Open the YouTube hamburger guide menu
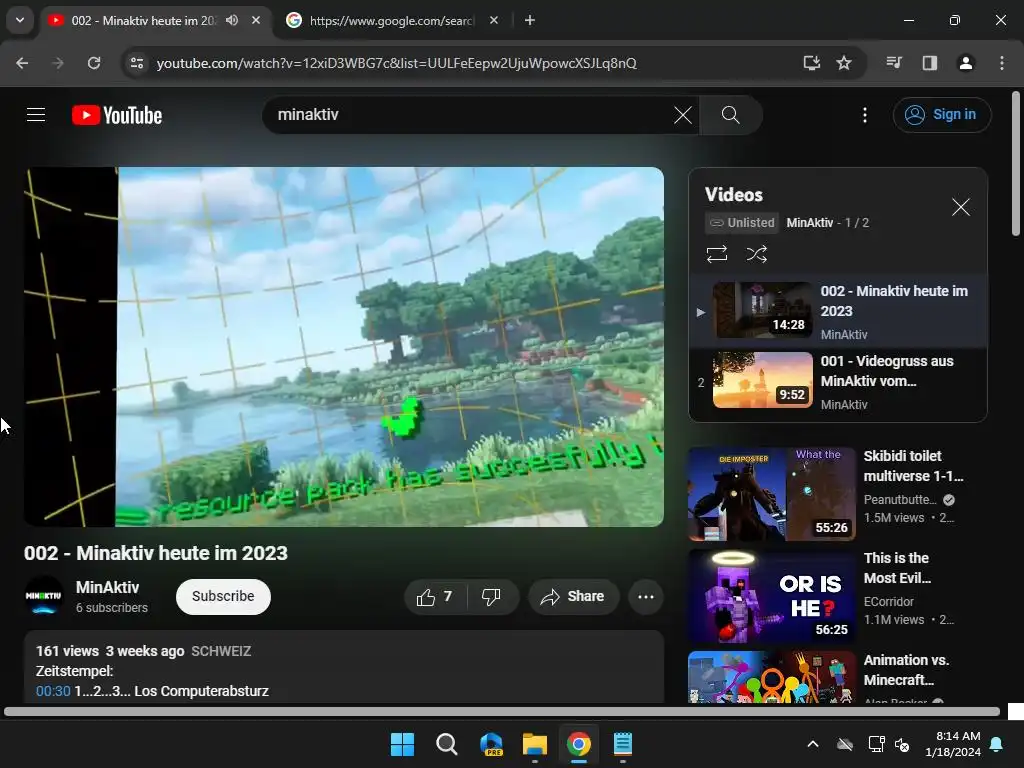This screenshot has width=1024, height=768. point(36,115)
